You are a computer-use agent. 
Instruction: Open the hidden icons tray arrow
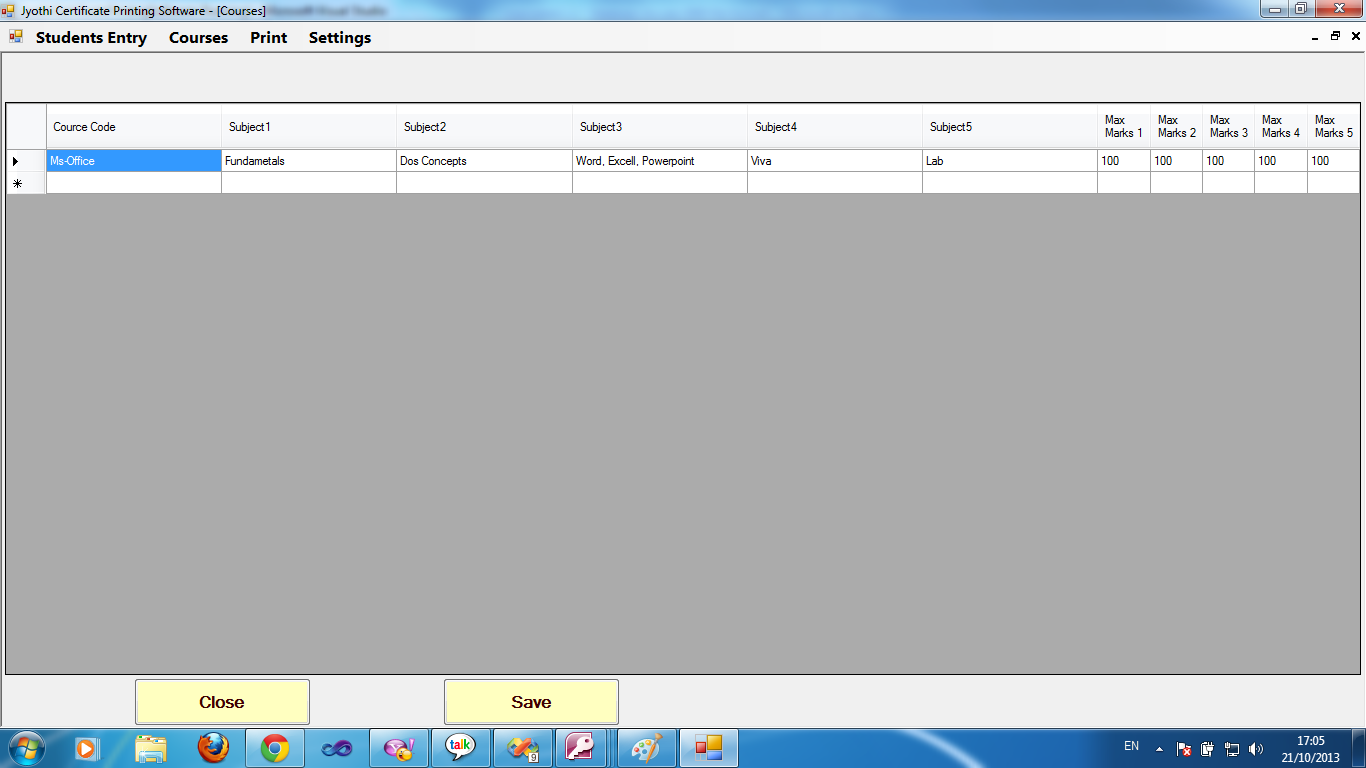click(x=1160, y=747)
